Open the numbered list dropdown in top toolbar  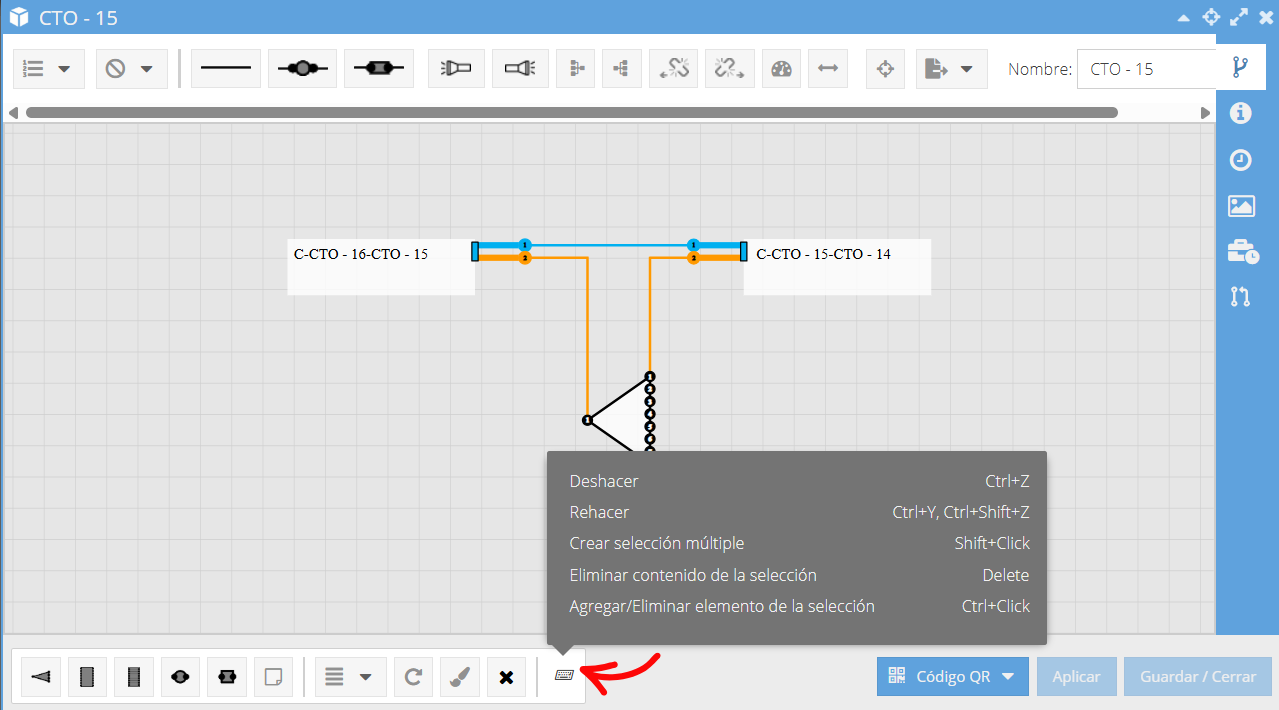[x=47, y=69]
